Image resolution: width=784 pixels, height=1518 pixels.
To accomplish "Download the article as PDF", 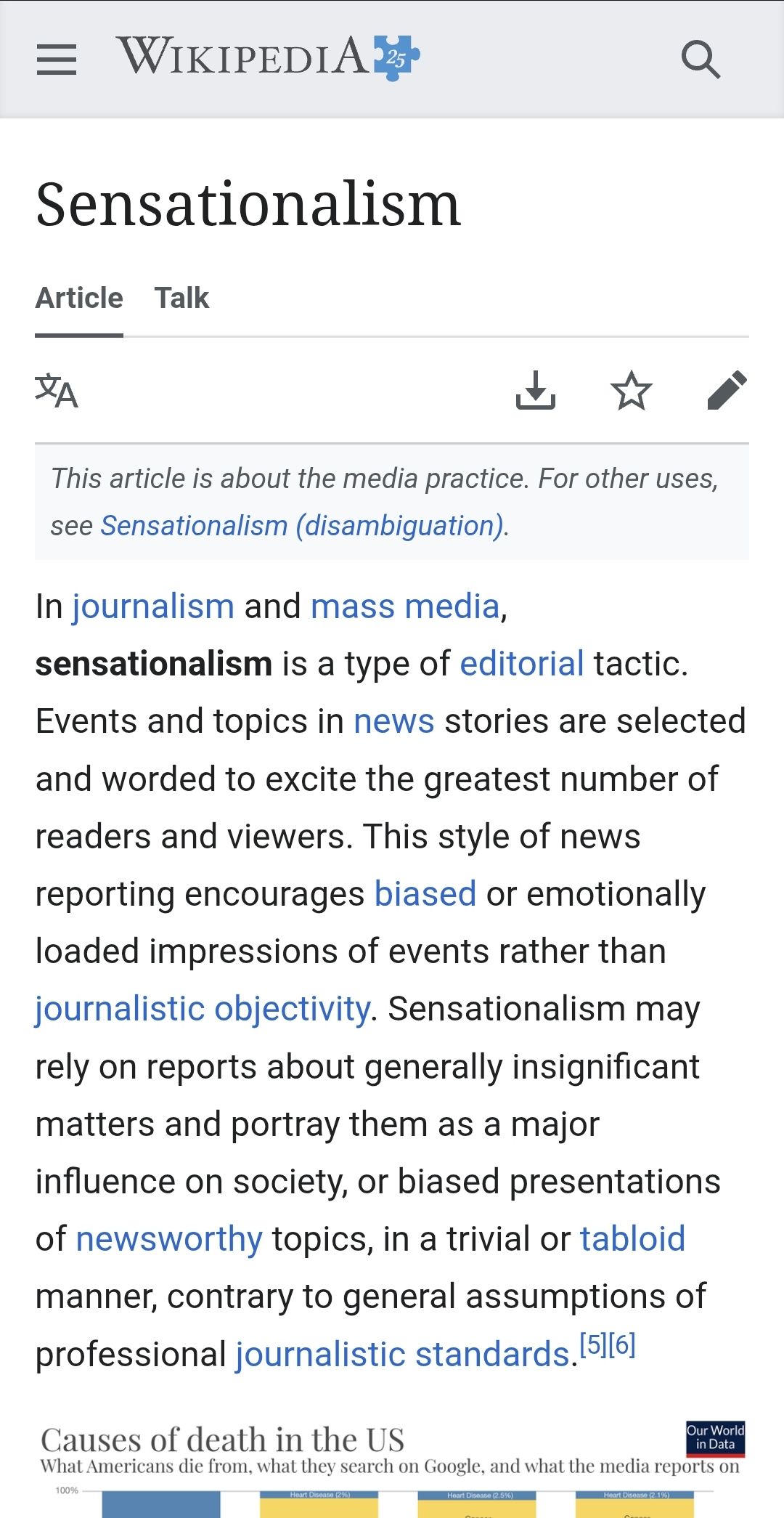I will [x=536, y=391].
